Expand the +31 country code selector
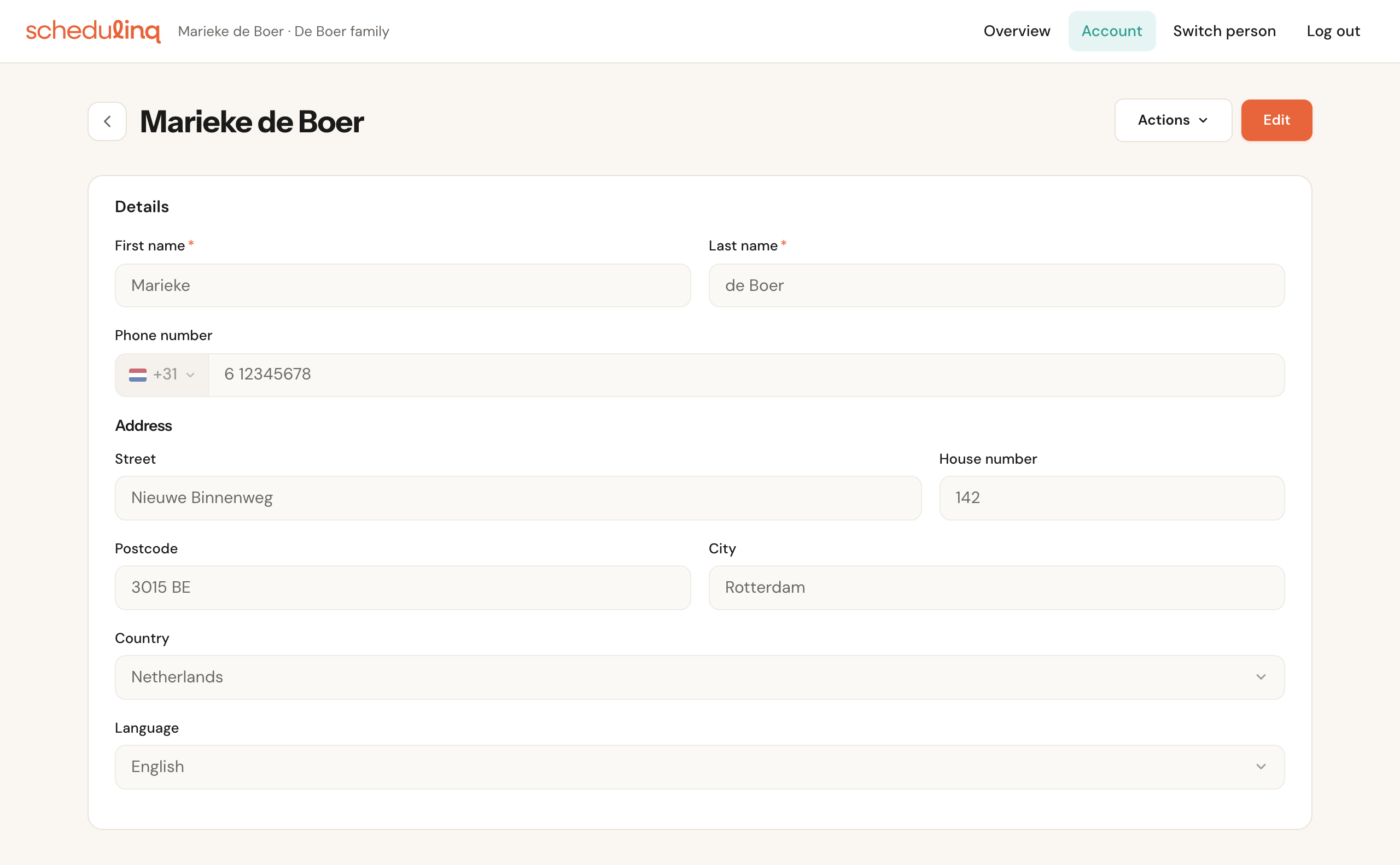The width and height of the screenshot is (1400, 865). click(x=162, y=375)
